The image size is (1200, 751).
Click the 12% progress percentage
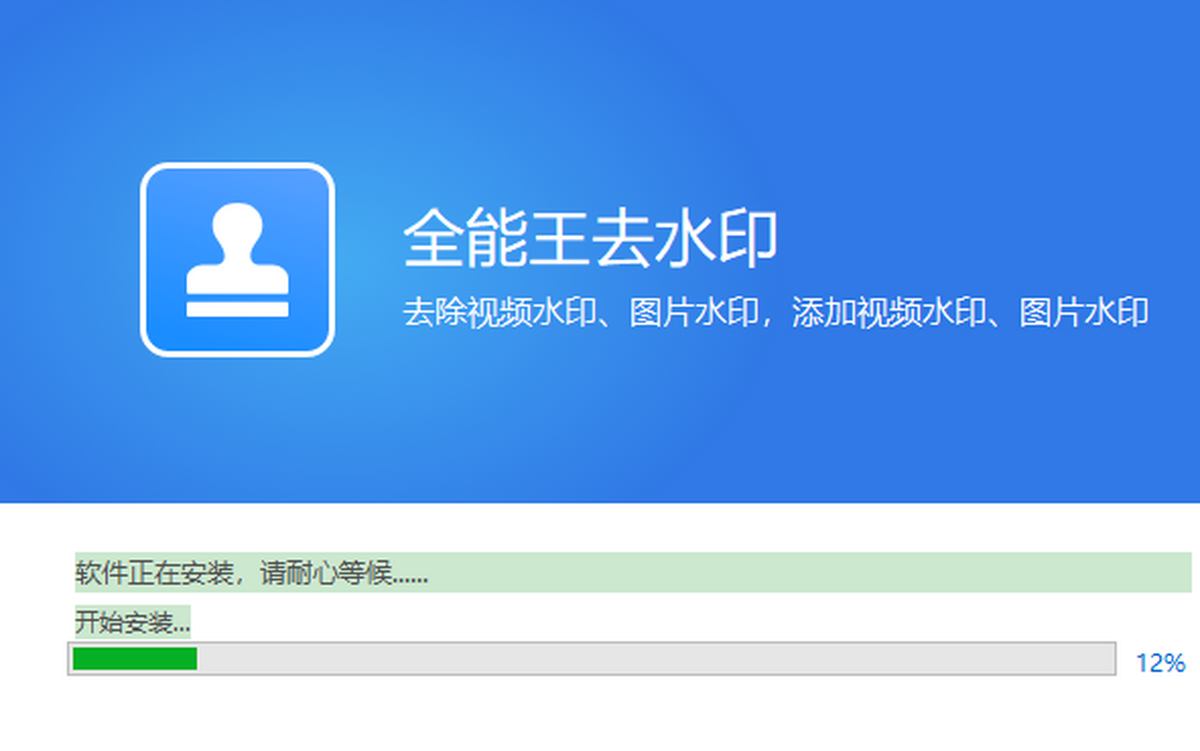[x=1160, y=663]
